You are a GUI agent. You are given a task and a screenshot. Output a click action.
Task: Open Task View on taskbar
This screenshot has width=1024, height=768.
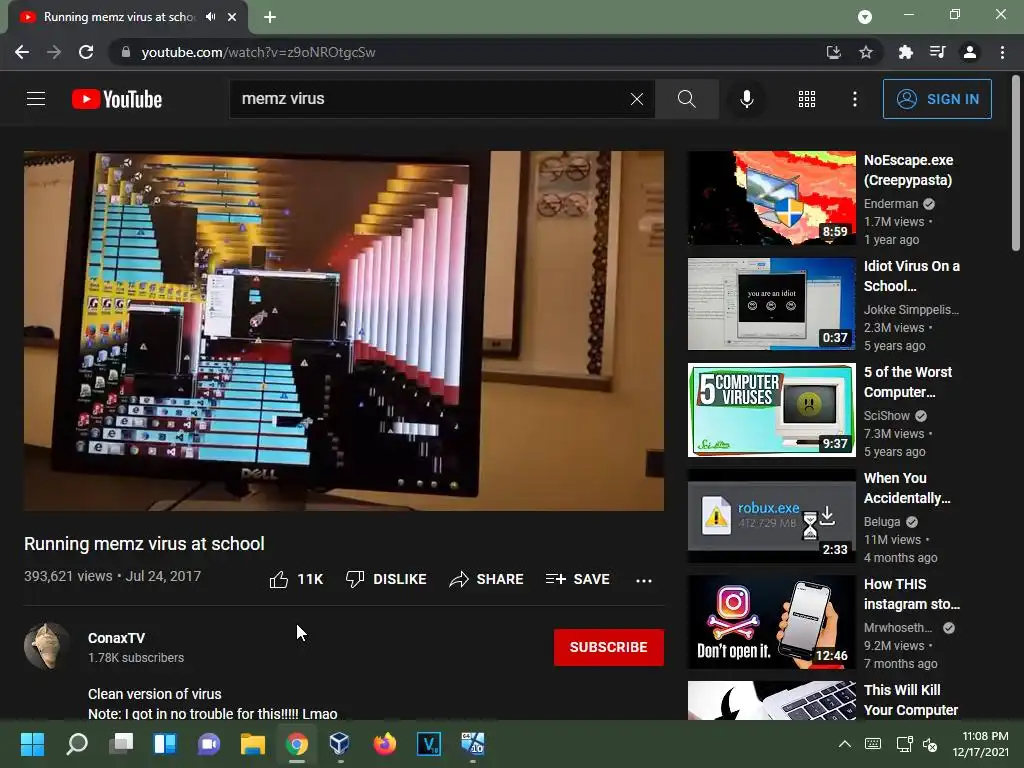121,744
